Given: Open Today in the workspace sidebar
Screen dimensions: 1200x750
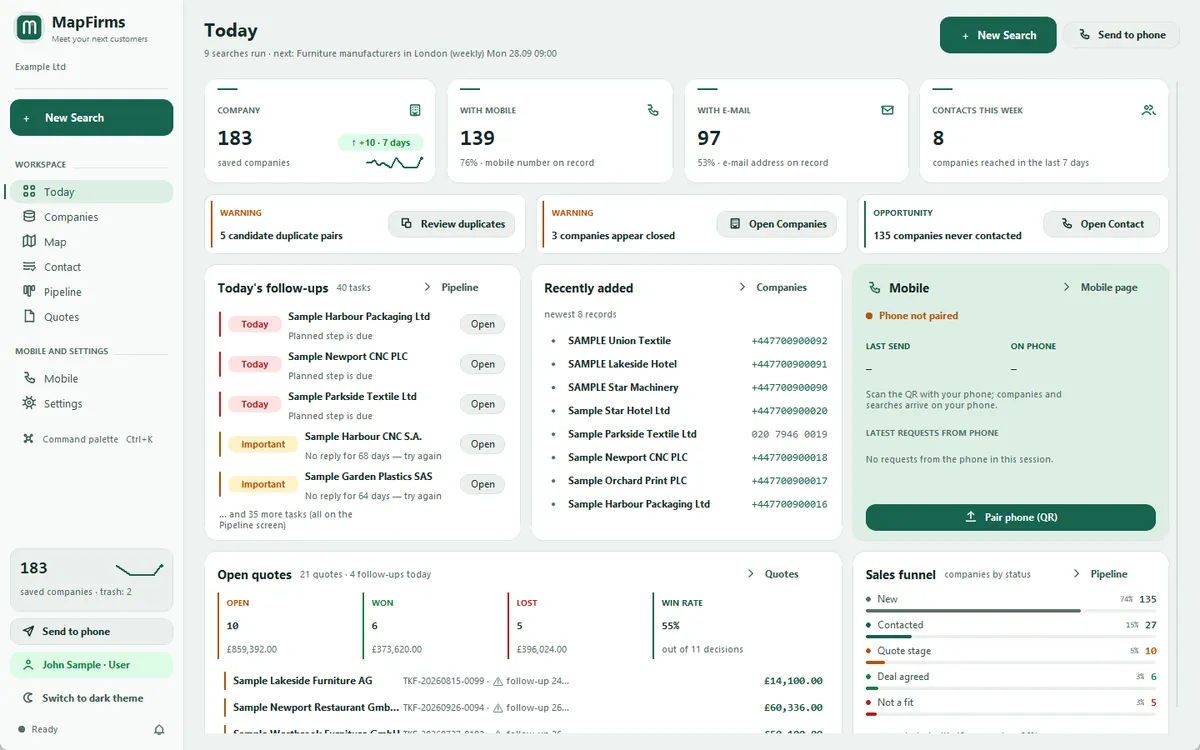Looking at the screenshot, I should [x=92, y=192].
